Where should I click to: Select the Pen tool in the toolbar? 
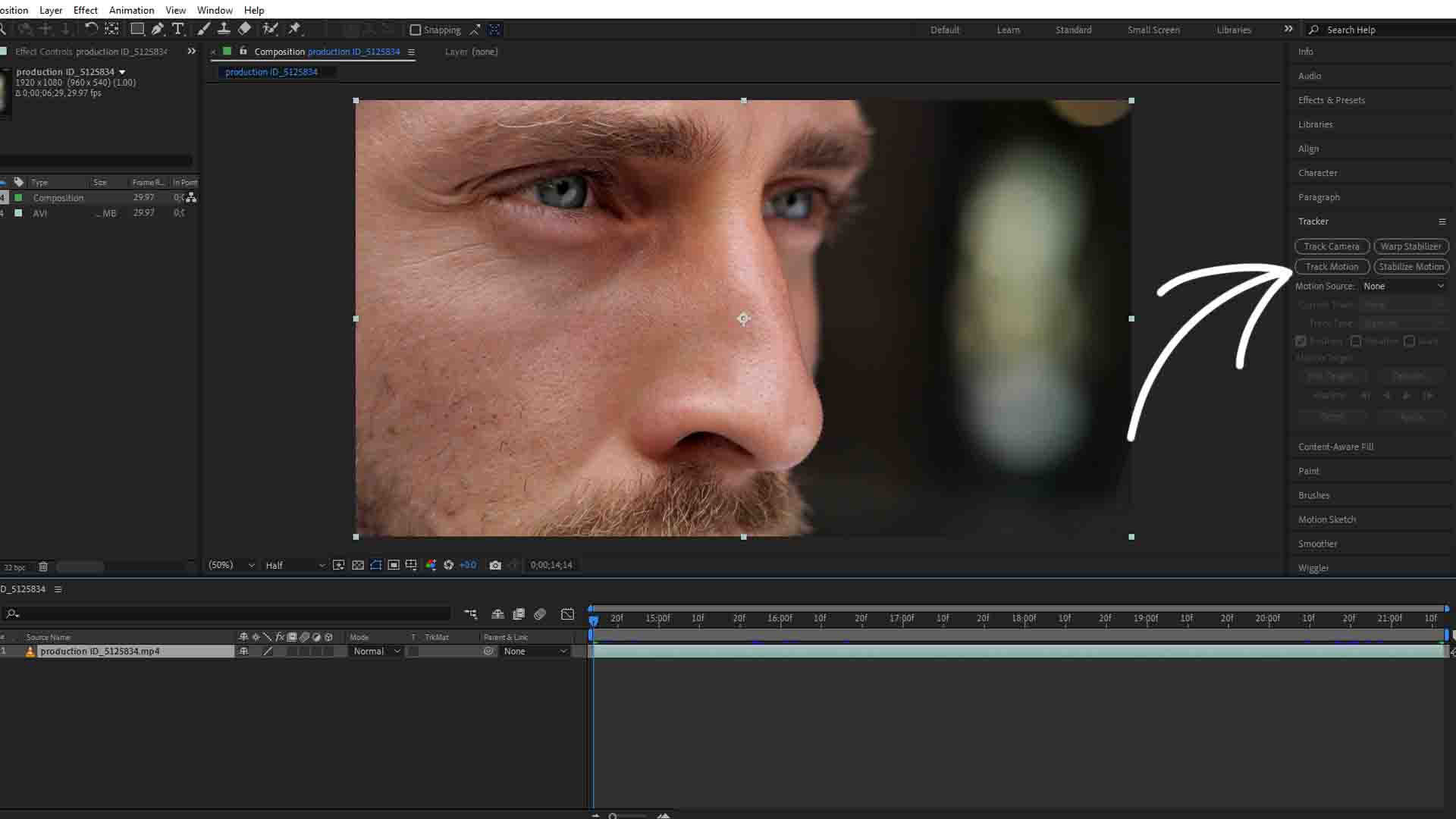click(157, 30)
